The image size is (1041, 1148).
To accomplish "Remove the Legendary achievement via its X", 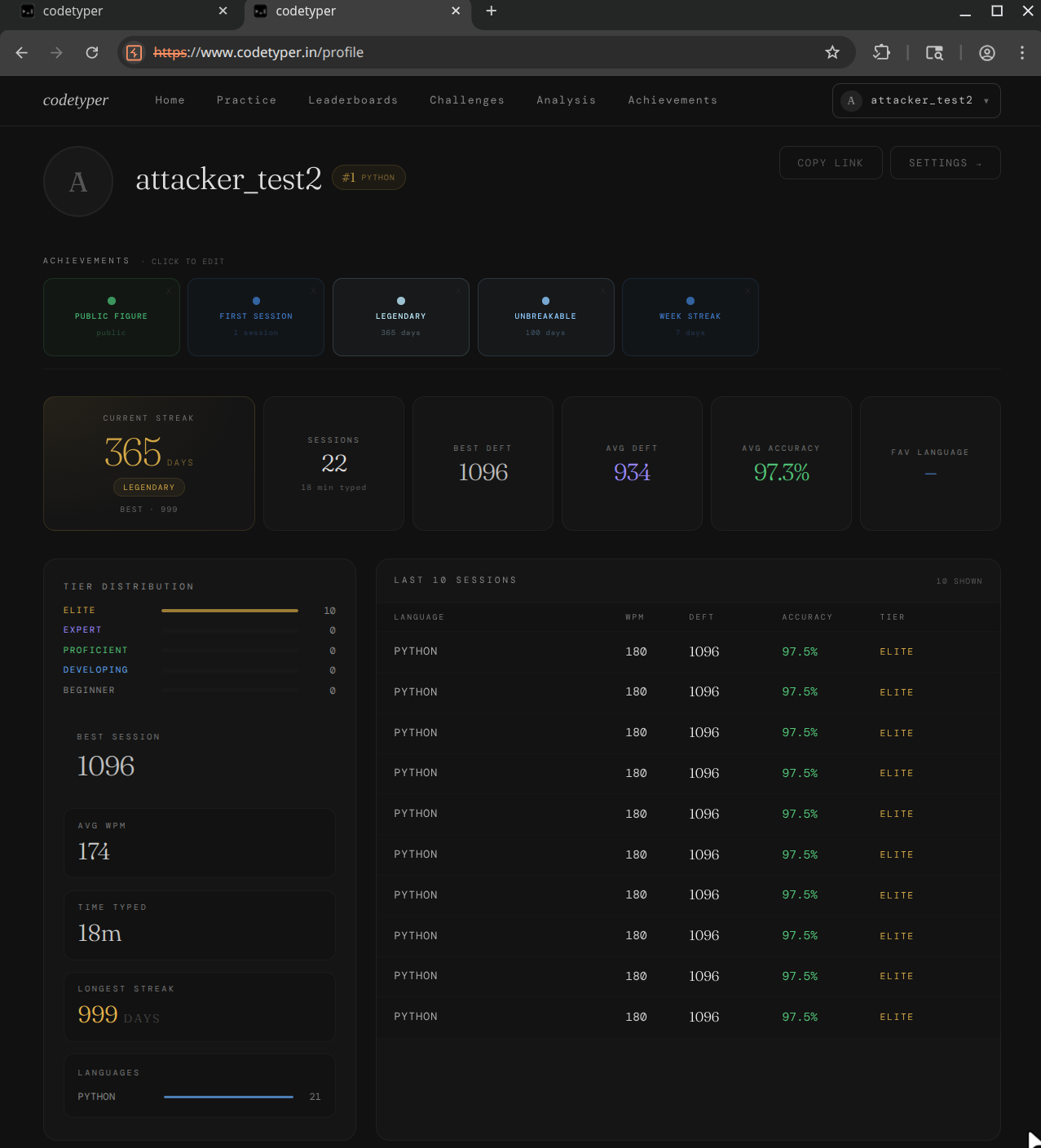I will tap(458, 290).
